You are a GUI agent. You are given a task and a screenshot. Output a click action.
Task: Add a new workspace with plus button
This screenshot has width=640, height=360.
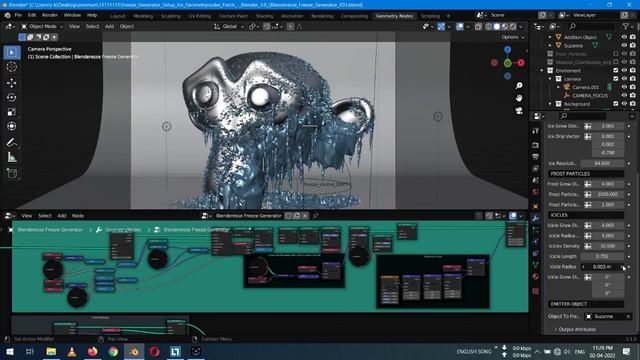click(x=448, y=16)
